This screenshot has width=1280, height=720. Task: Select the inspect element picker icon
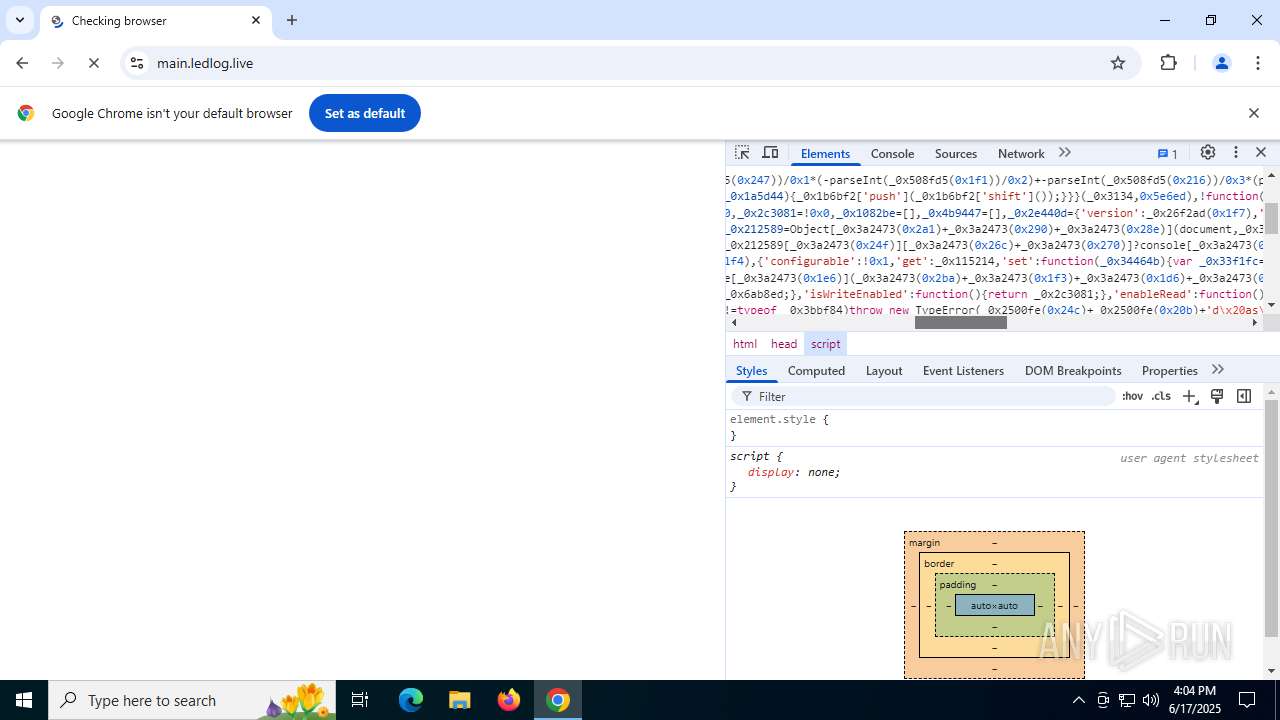click(742, 153)
